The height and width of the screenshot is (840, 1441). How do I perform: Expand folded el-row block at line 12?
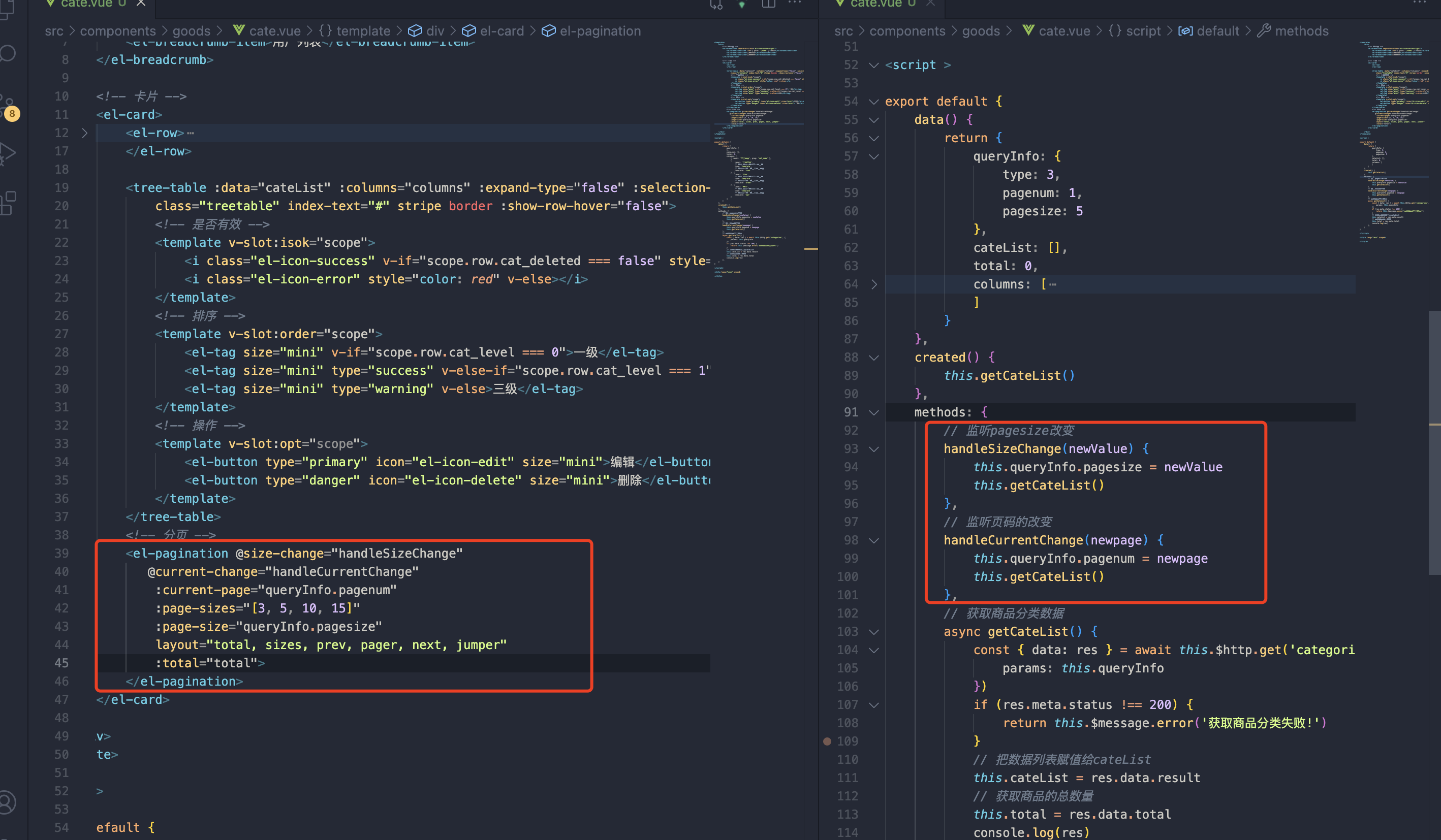pyautogui.click(x=85, y=133)
